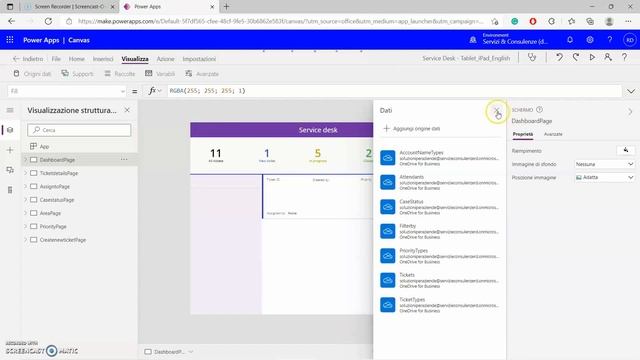Screen dimensions: 640x360
Task: Open the SCHERMO info help icon
Action: coord(540,110)
